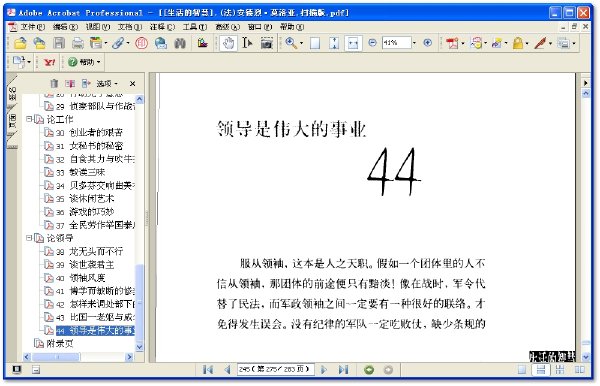Click the Yahoo Y! toolbar icon
The height and width of the screenshot is (386, 600).
click(49, 62)
